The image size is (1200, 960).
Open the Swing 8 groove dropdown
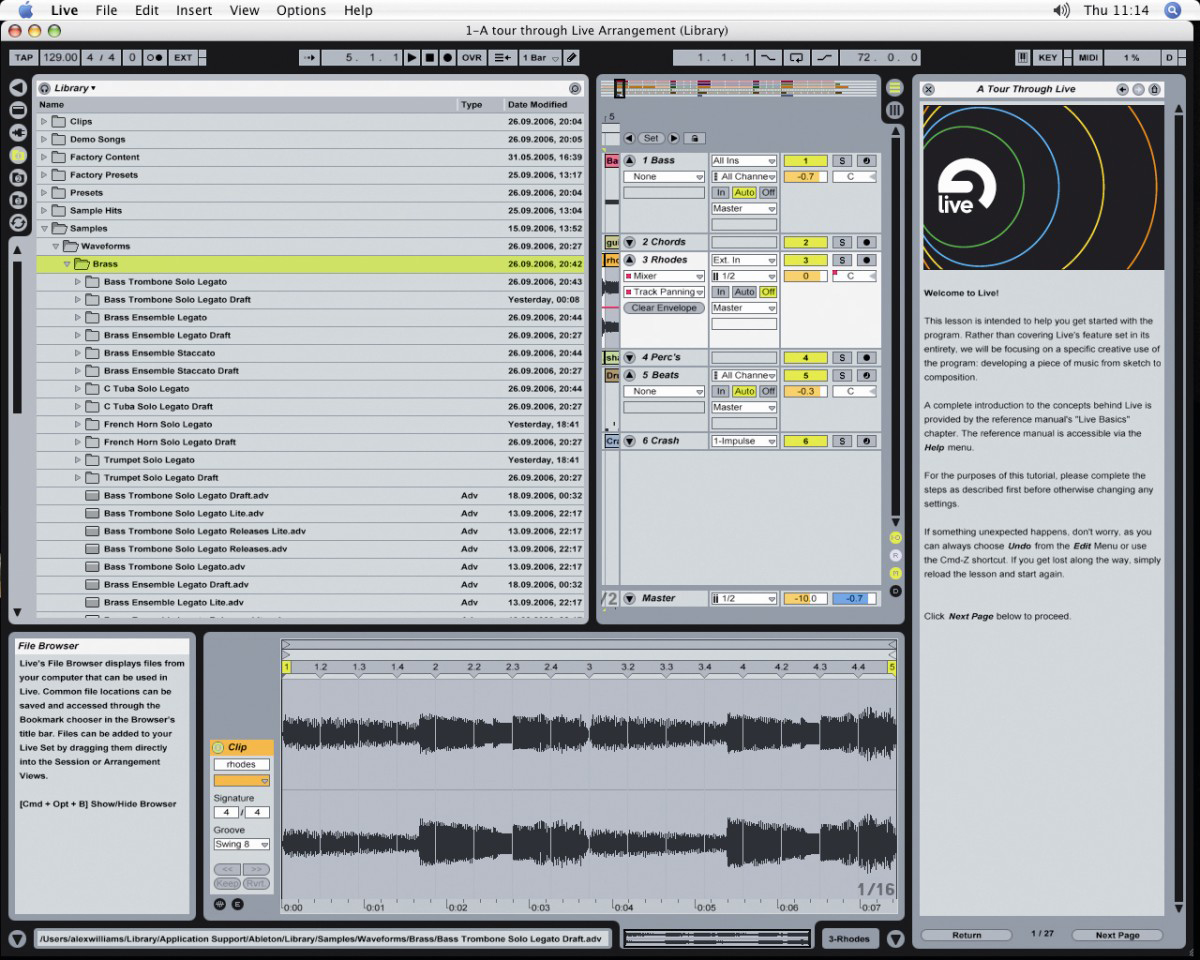pos(242,844)
